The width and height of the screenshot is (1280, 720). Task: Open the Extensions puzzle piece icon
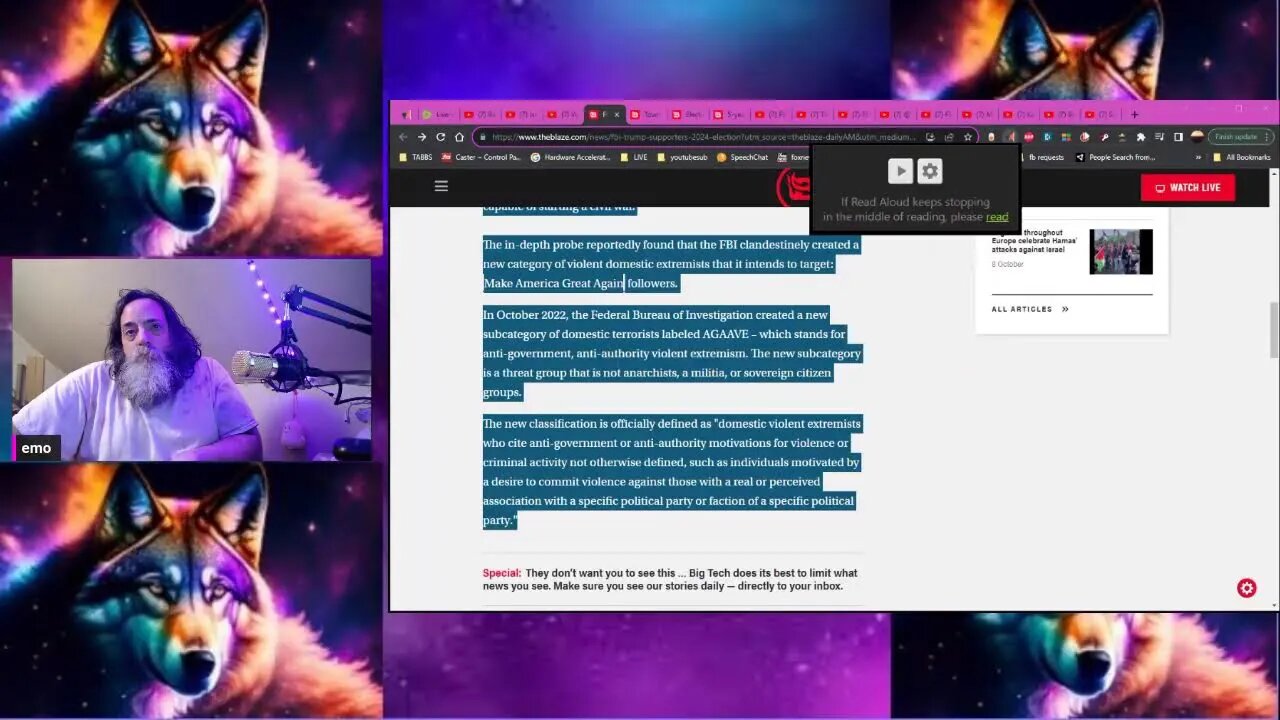[1141, 137]
